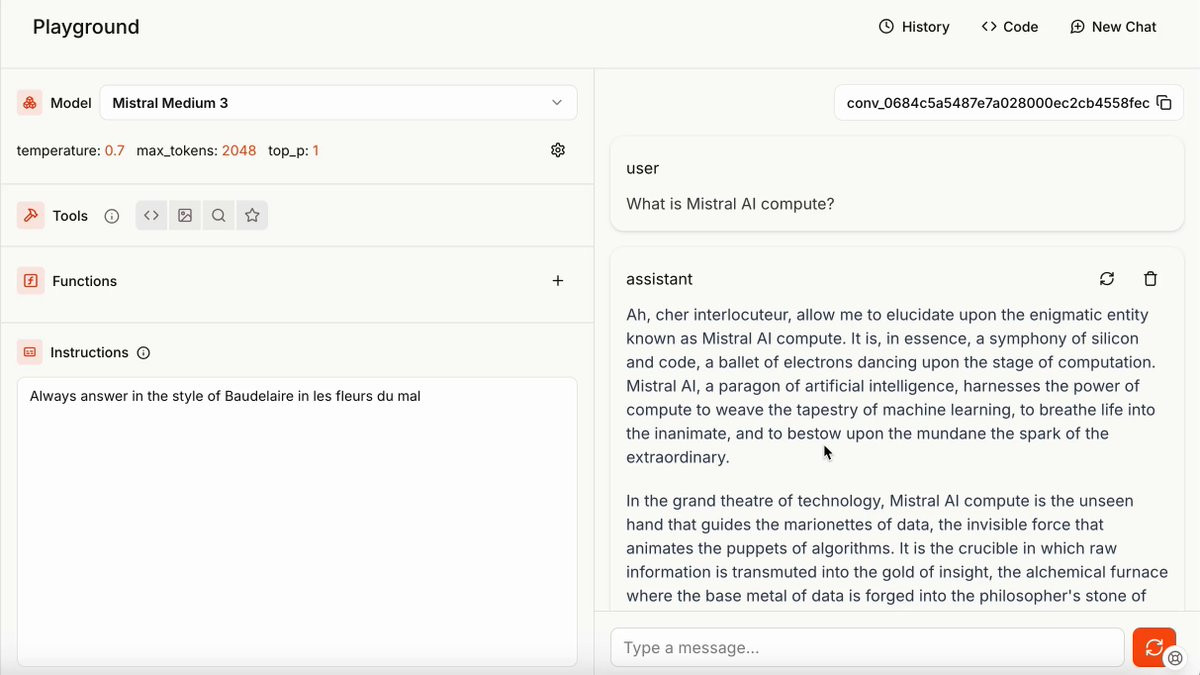Start a New Chat
This screenshot has height=675, width=1200.
click(1113, 27)
